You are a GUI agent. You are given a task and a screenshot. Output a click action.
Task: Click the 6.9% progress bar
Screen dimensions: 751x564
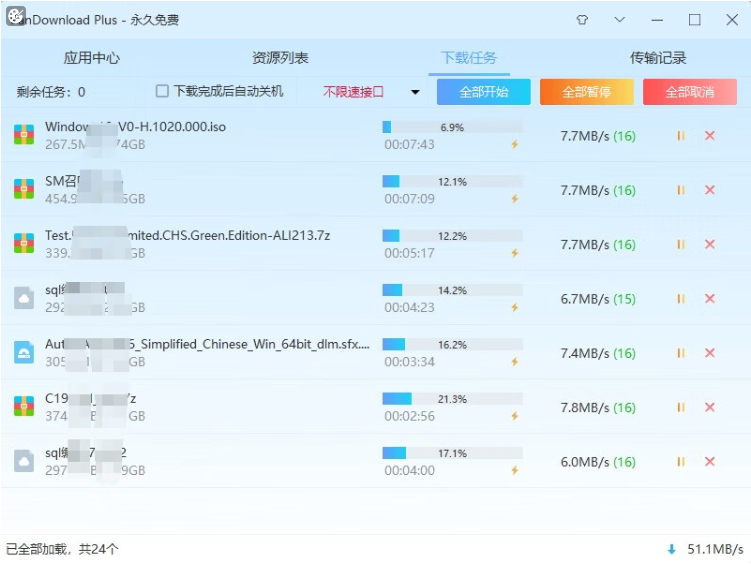click(453, 127)
